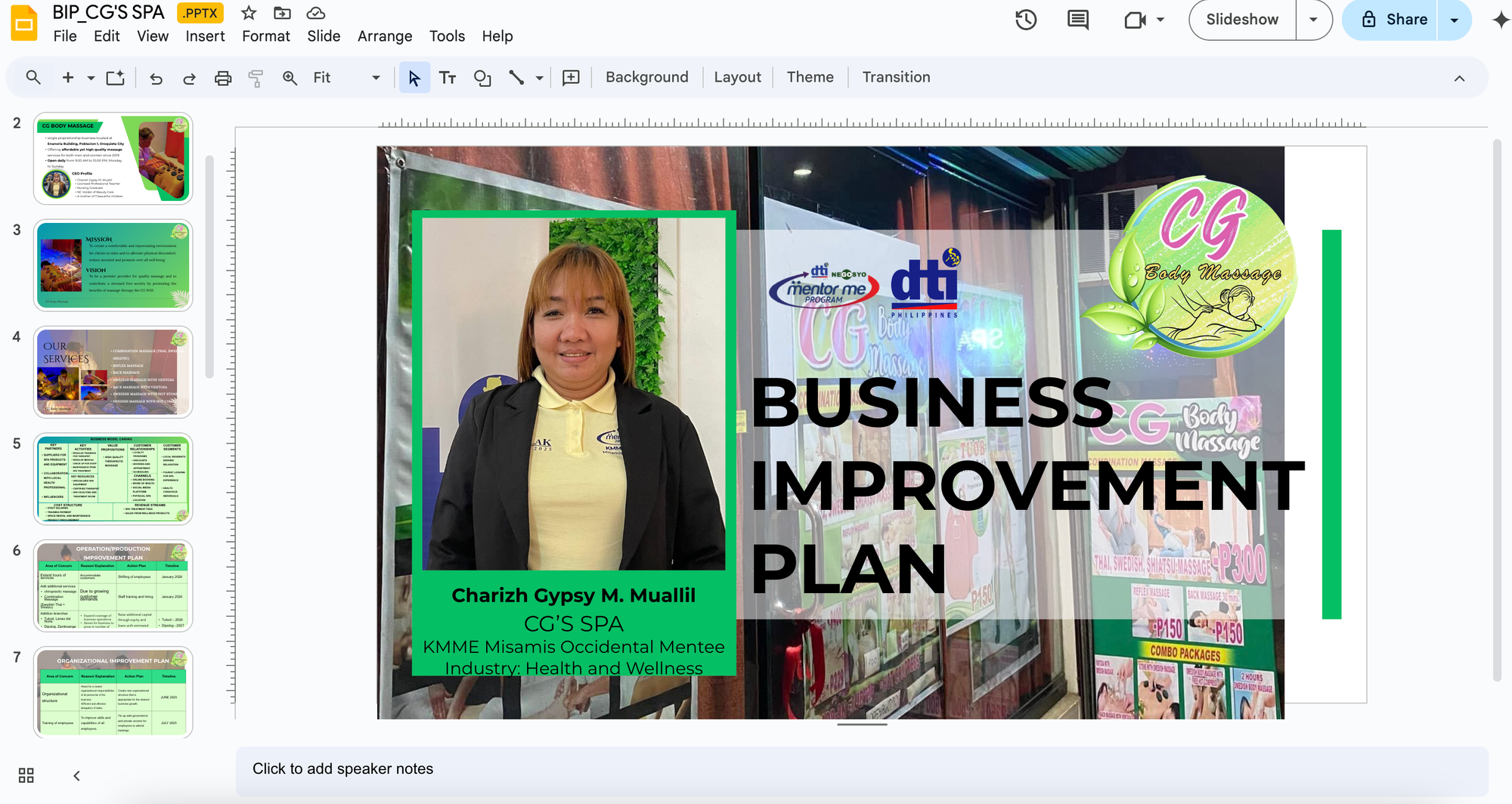Expand Slideshow options dropdown arrow
This screenshot has width=1512, height=804.
click(1314, 20)
